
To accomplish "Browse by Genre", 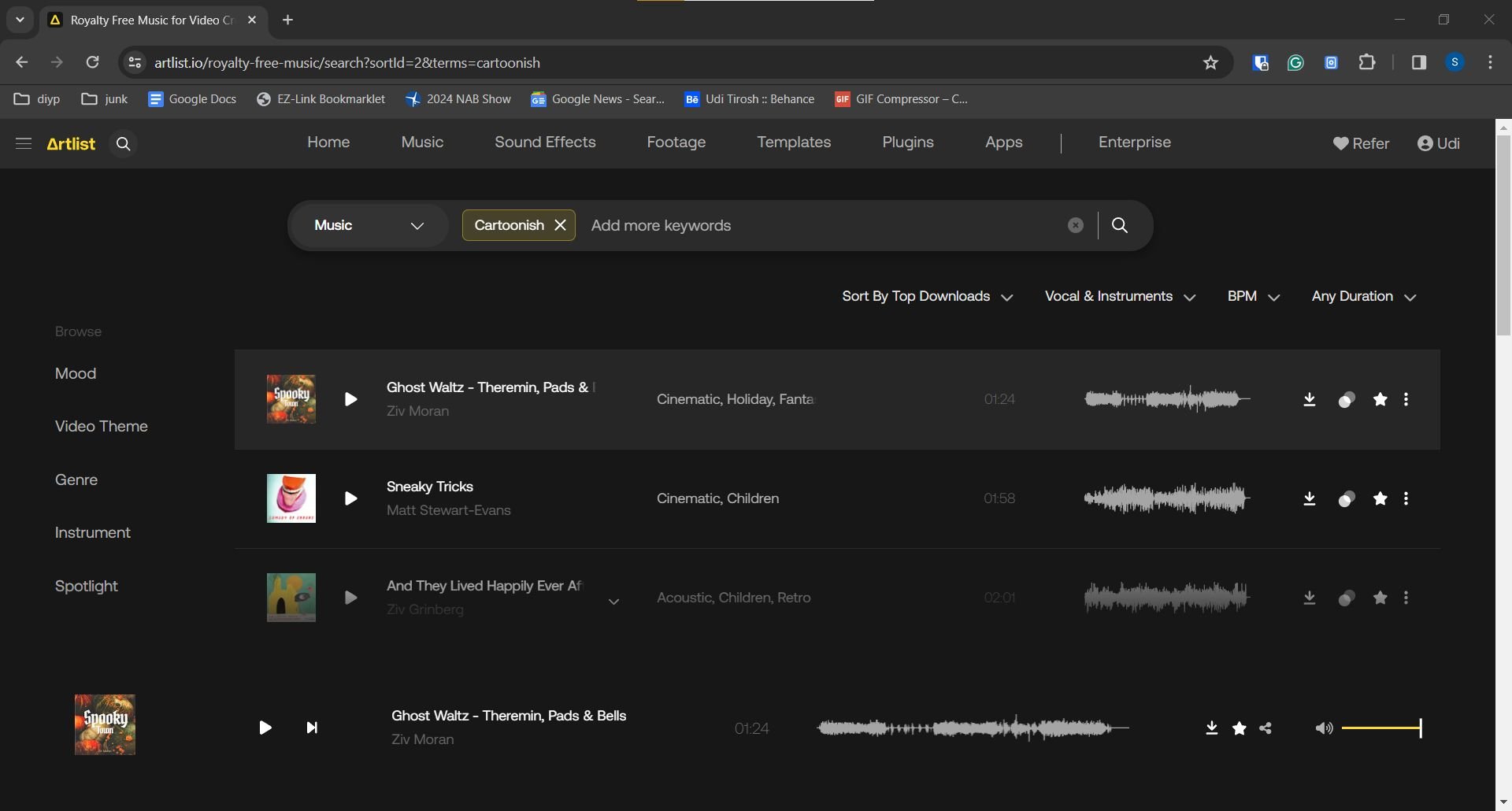I will click(76, 480).
